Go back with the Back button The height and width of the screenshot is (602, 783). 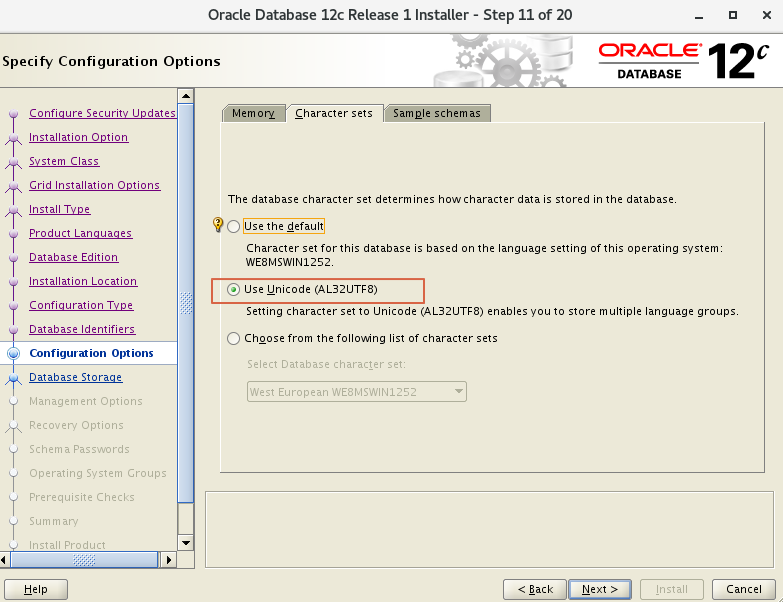[535, 589]
